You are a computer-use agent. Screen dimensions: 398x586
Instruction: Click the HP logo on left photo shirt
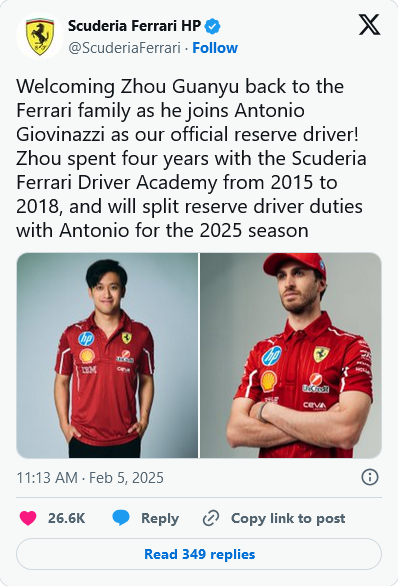coord(86,339)
